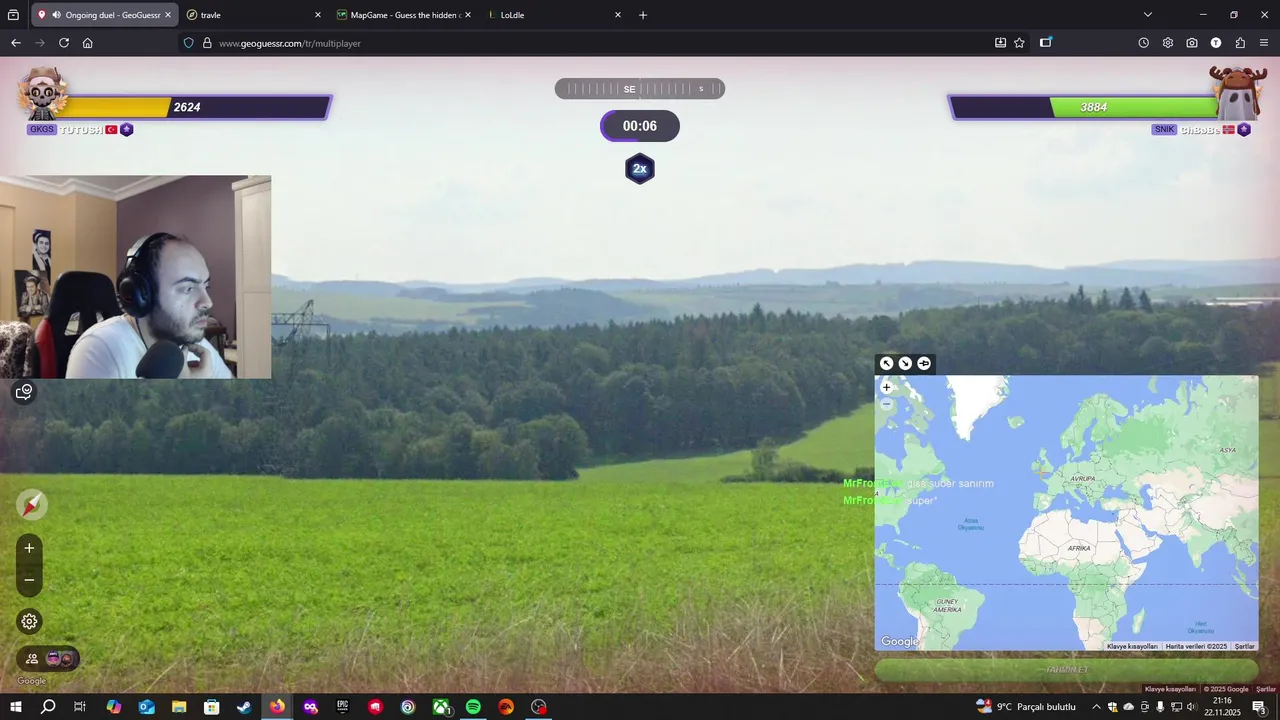This screenshot has width=1280, height=720.
Task: Open weather widget 9°C Parçalı bulutlu
Action: tap(1026, 707)
